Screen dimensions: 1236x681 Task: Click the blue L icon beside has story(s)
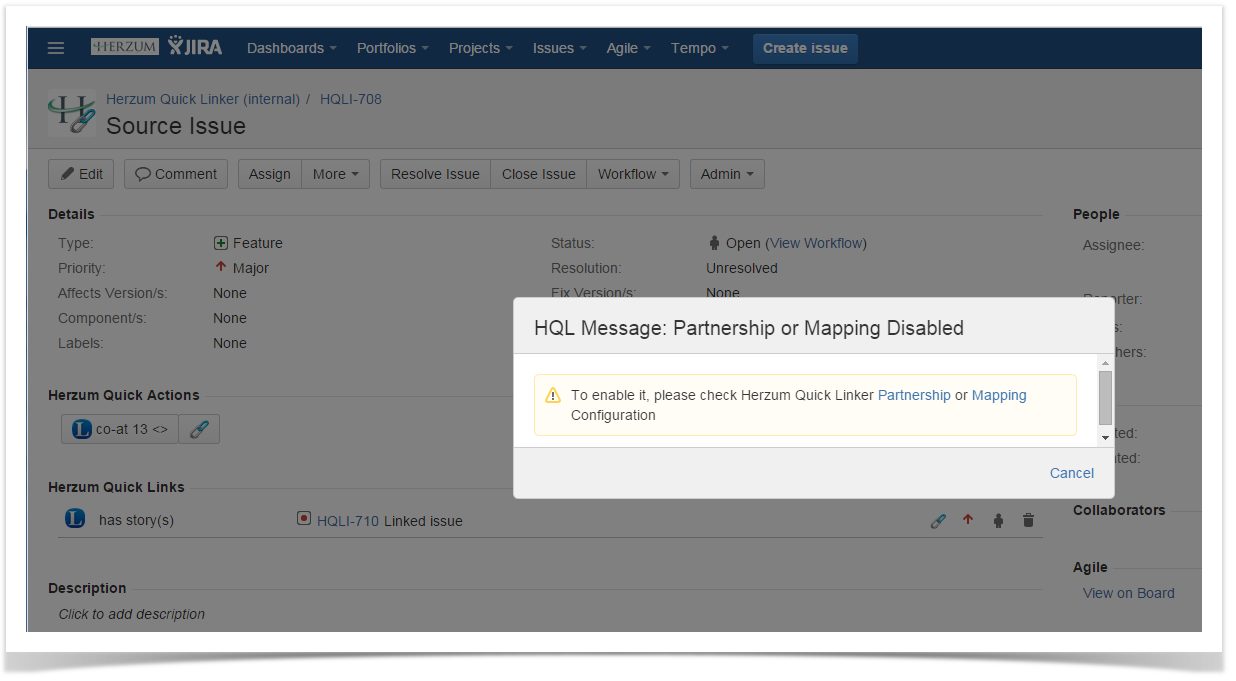click(x=75, y=519)
